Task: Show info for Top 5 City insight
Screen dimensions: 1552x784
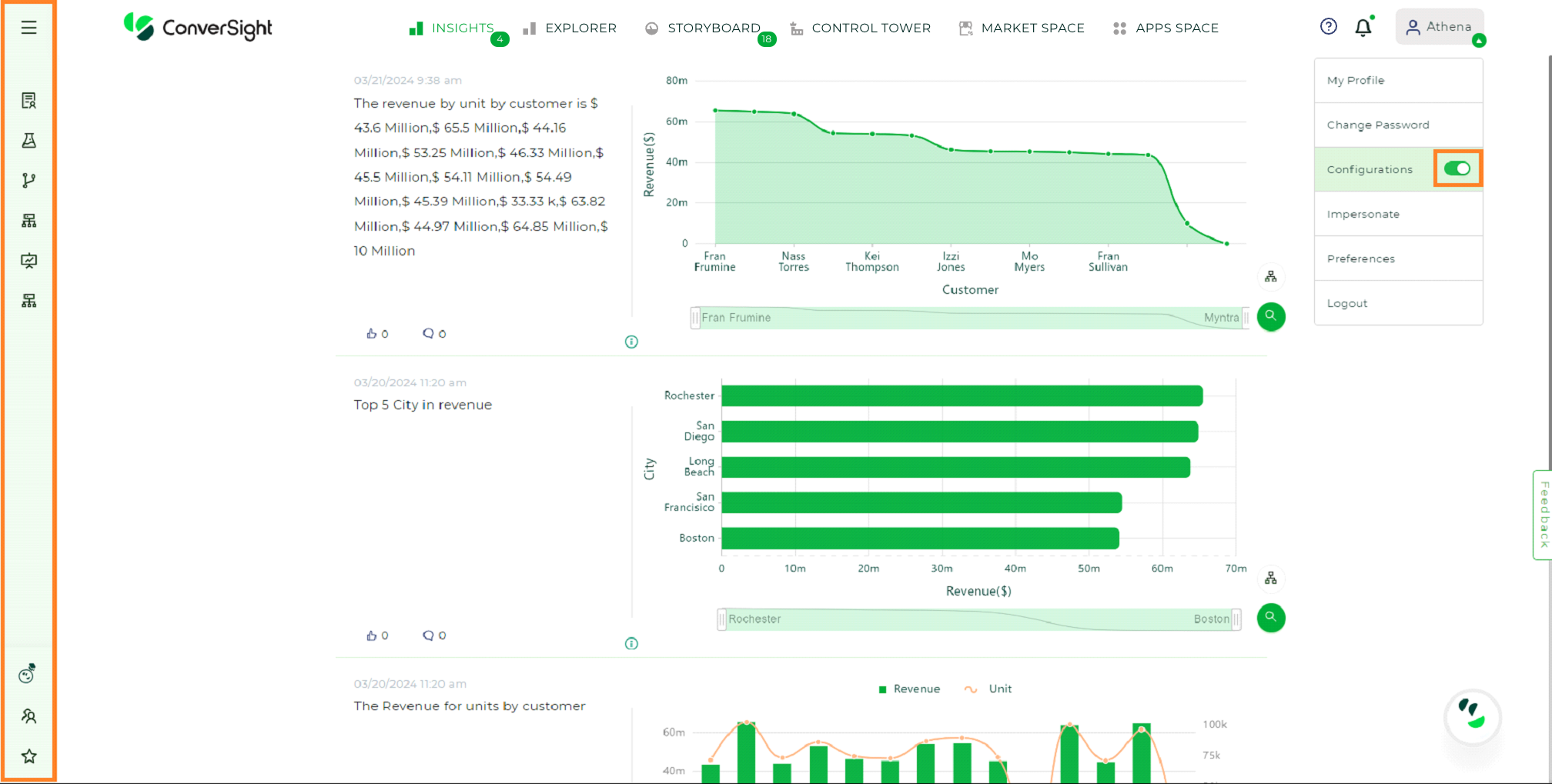Action: point(631,643)
